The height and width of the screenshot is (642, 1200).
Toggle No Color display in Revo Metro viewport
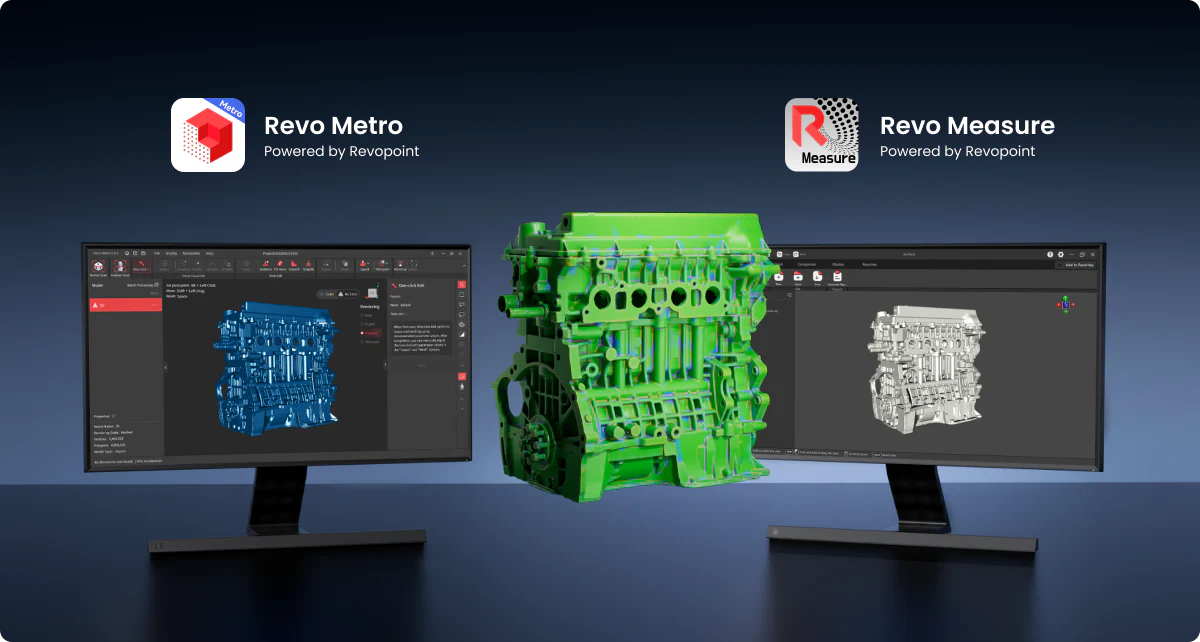coord(347,294)
